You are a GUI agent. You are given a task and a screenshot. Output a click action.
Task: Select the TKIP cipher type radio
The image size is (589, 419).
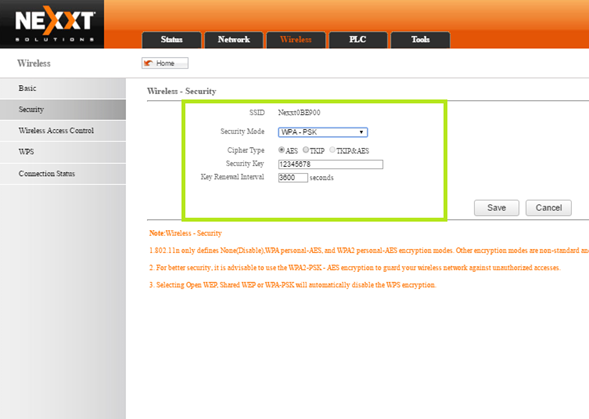click(x=306, y=150)
